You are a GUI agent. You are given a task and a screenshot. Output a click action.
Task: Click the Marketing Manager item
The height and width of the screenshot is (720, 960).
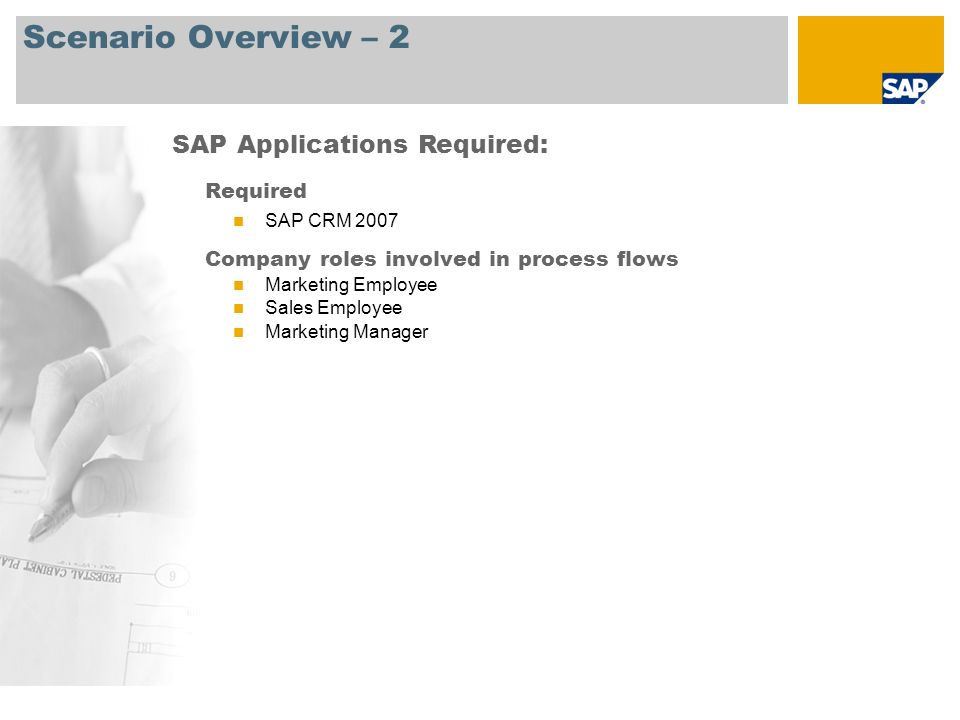tap(347, 332)
